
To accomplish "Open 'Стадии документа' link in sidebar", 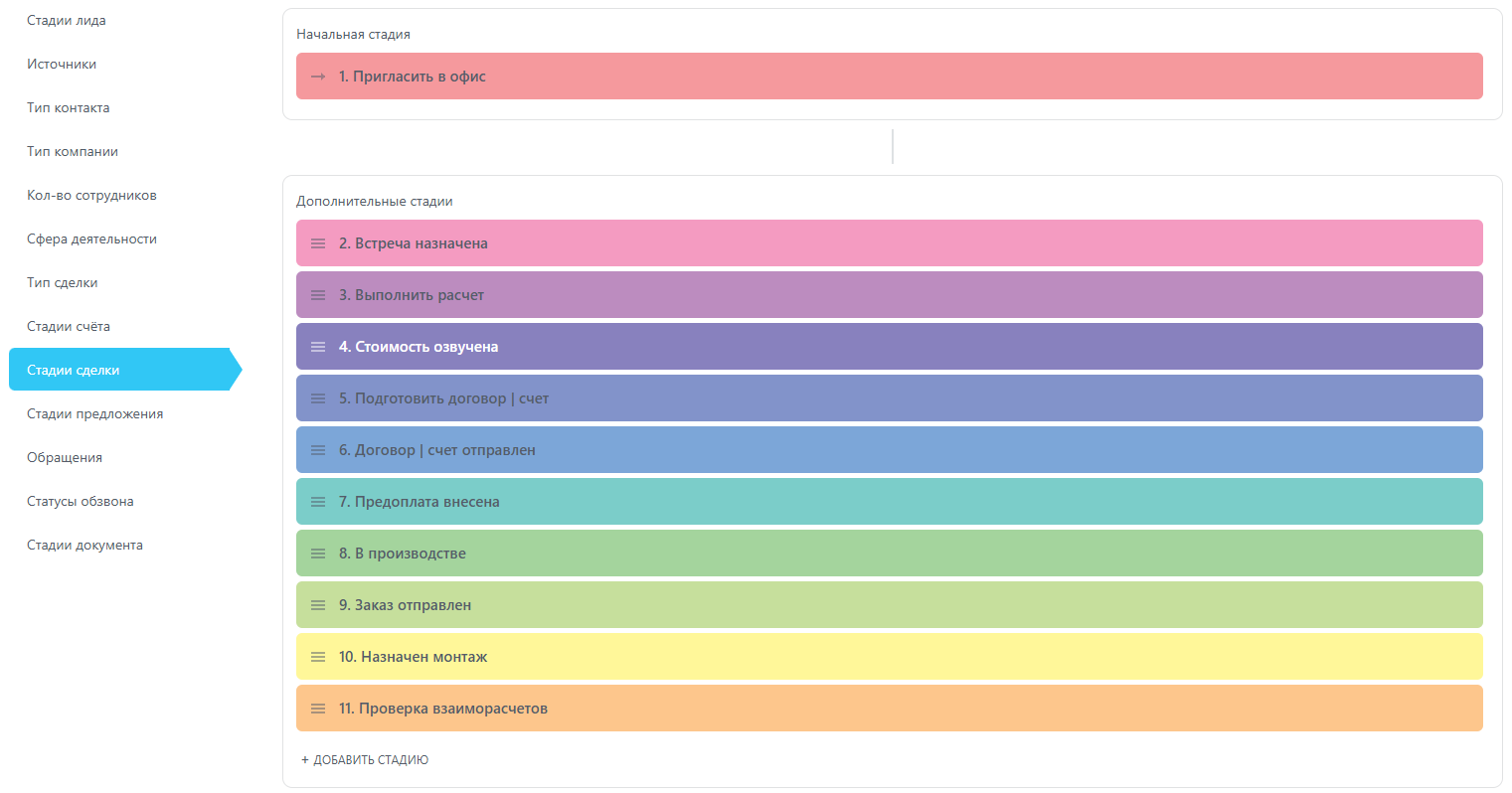I will click(x=85, y=546).
